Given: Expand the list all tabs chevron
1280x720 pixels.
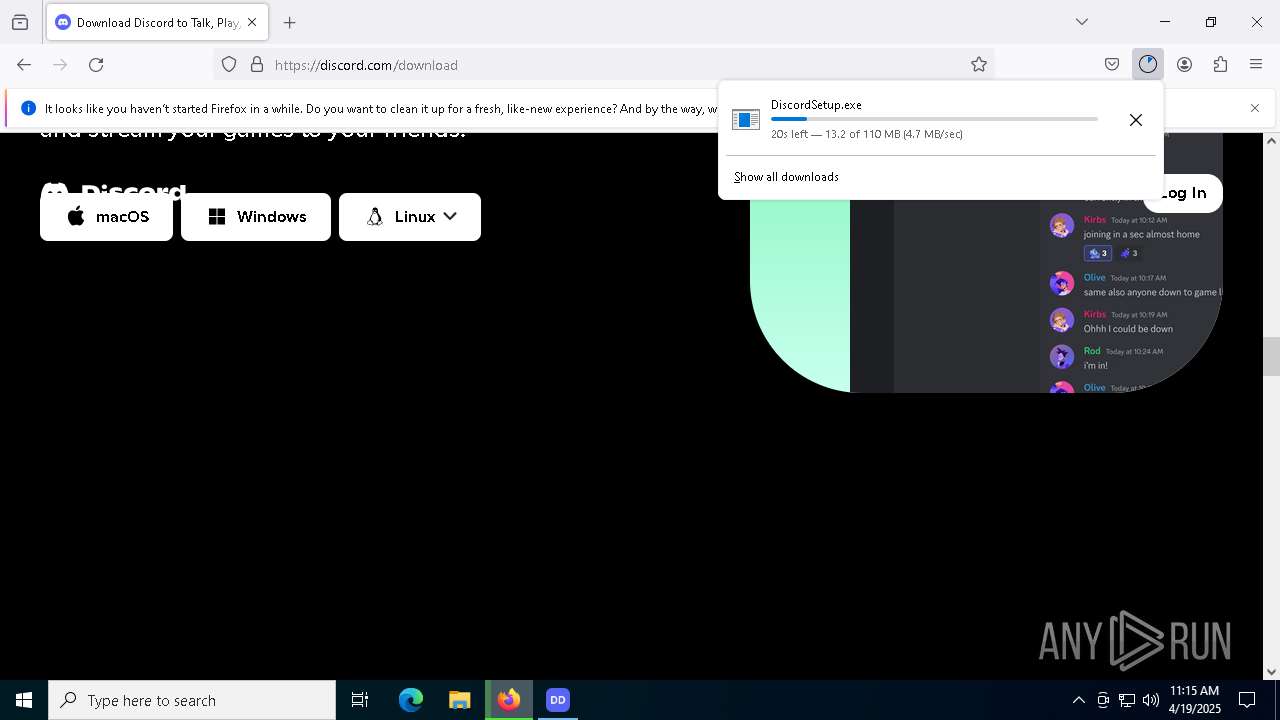Looking at the screenshot, I should (1082, 22).
